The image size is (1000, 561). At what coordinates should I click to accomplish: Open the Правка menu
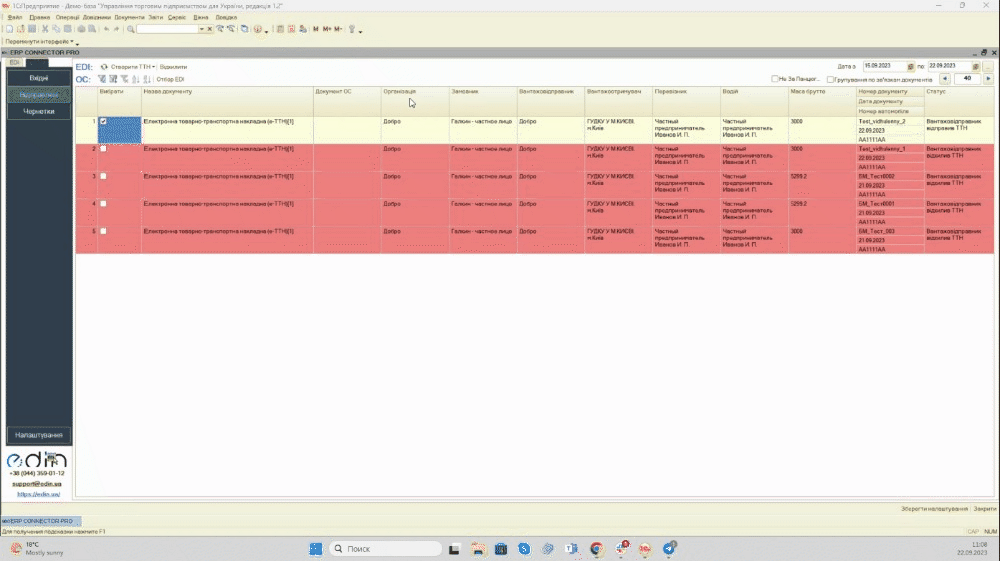[40, 17]
